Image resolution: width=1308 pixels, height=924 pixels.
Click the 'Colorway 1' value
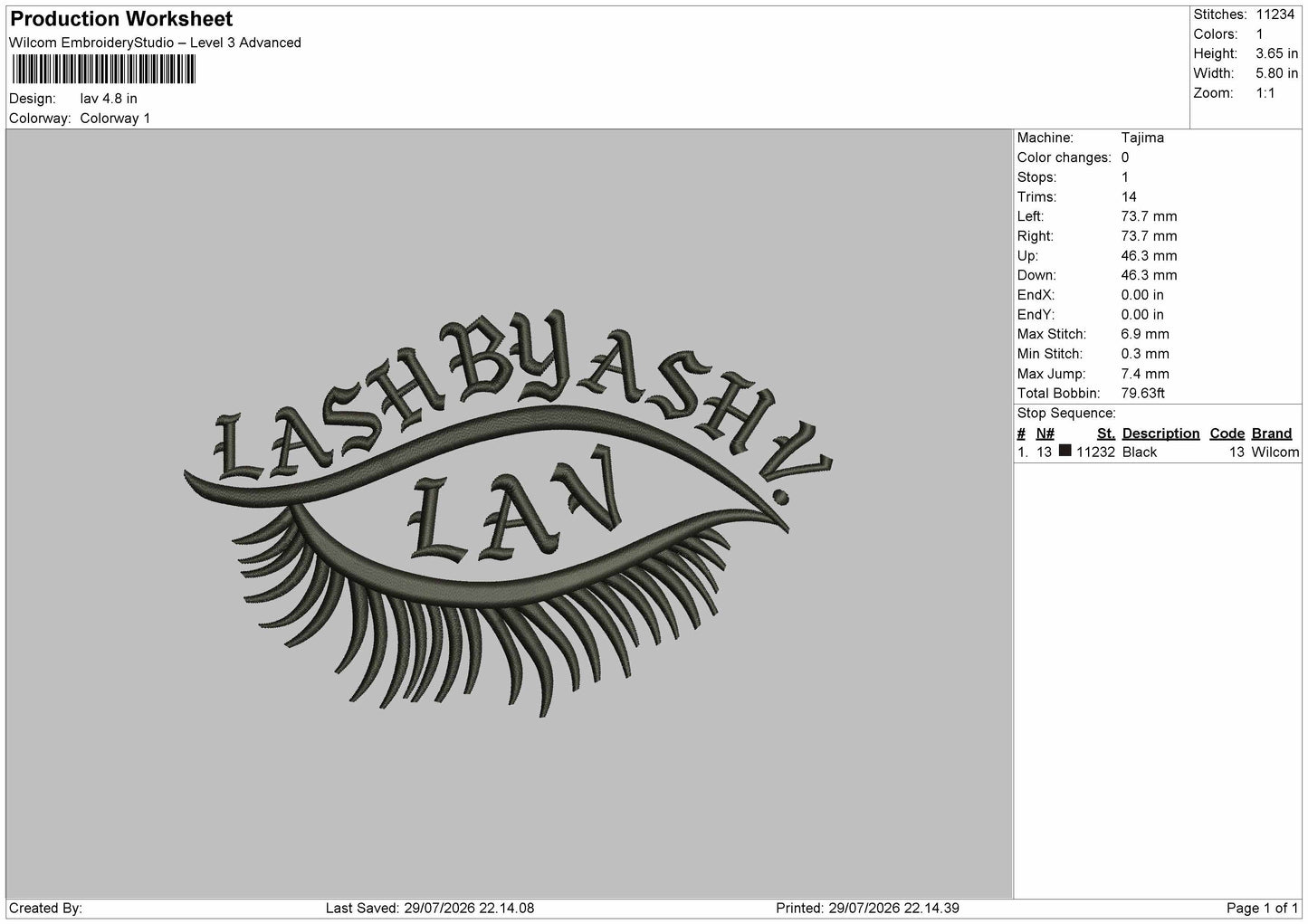(115, 119)
